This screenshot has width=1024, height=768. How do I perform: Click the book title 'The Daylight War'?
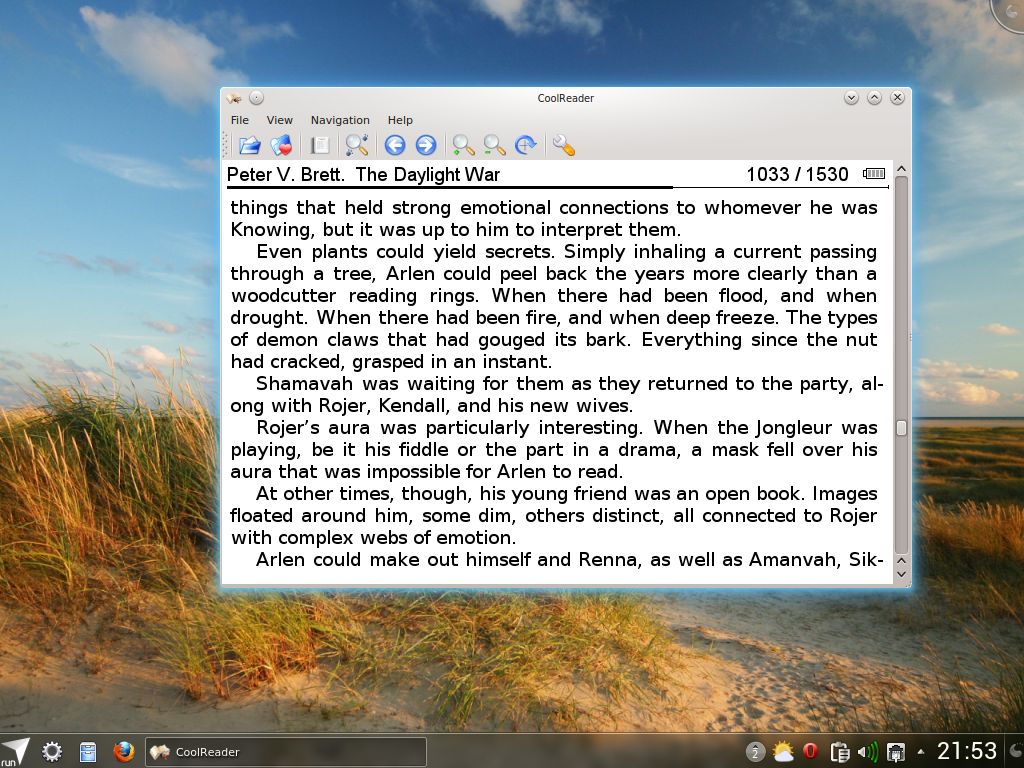[x=428, y=174]
